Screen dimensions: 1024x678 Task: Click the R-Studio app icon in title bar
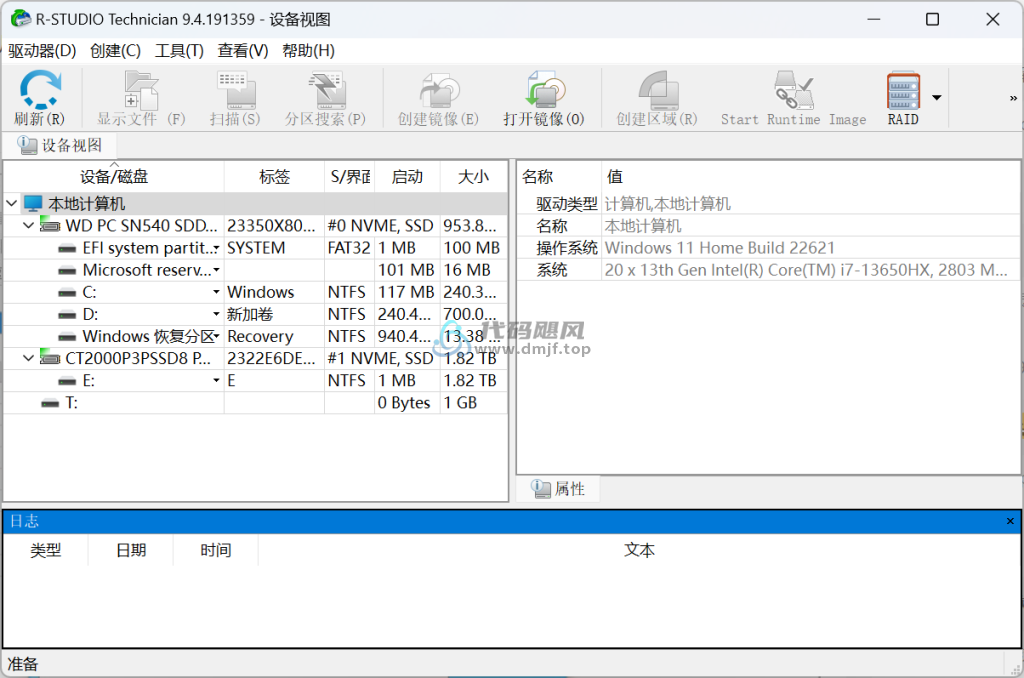20,19
